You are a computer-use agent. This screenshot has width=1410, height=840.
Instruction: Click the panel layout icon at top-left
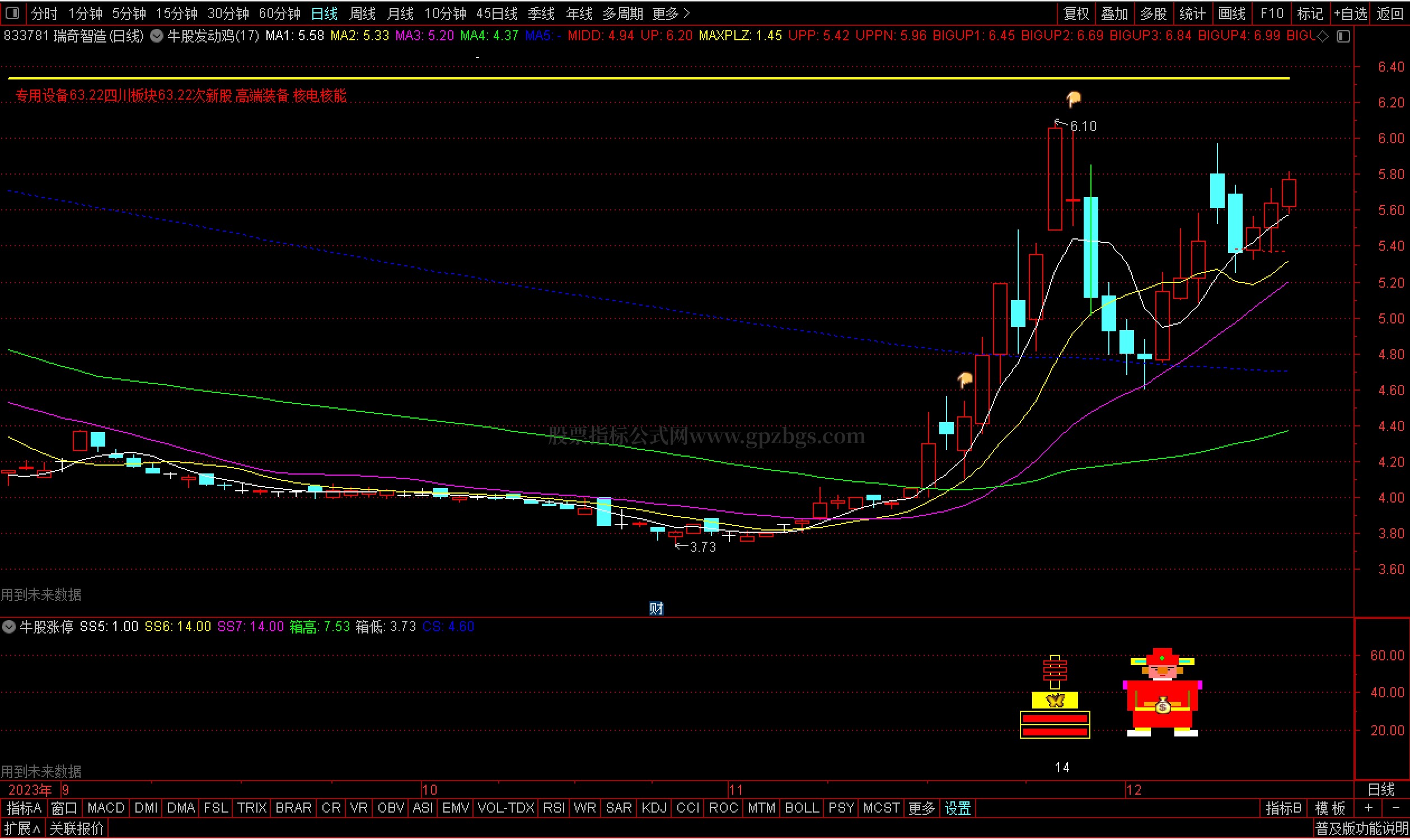pyautogui.click(x=12, y=12)
